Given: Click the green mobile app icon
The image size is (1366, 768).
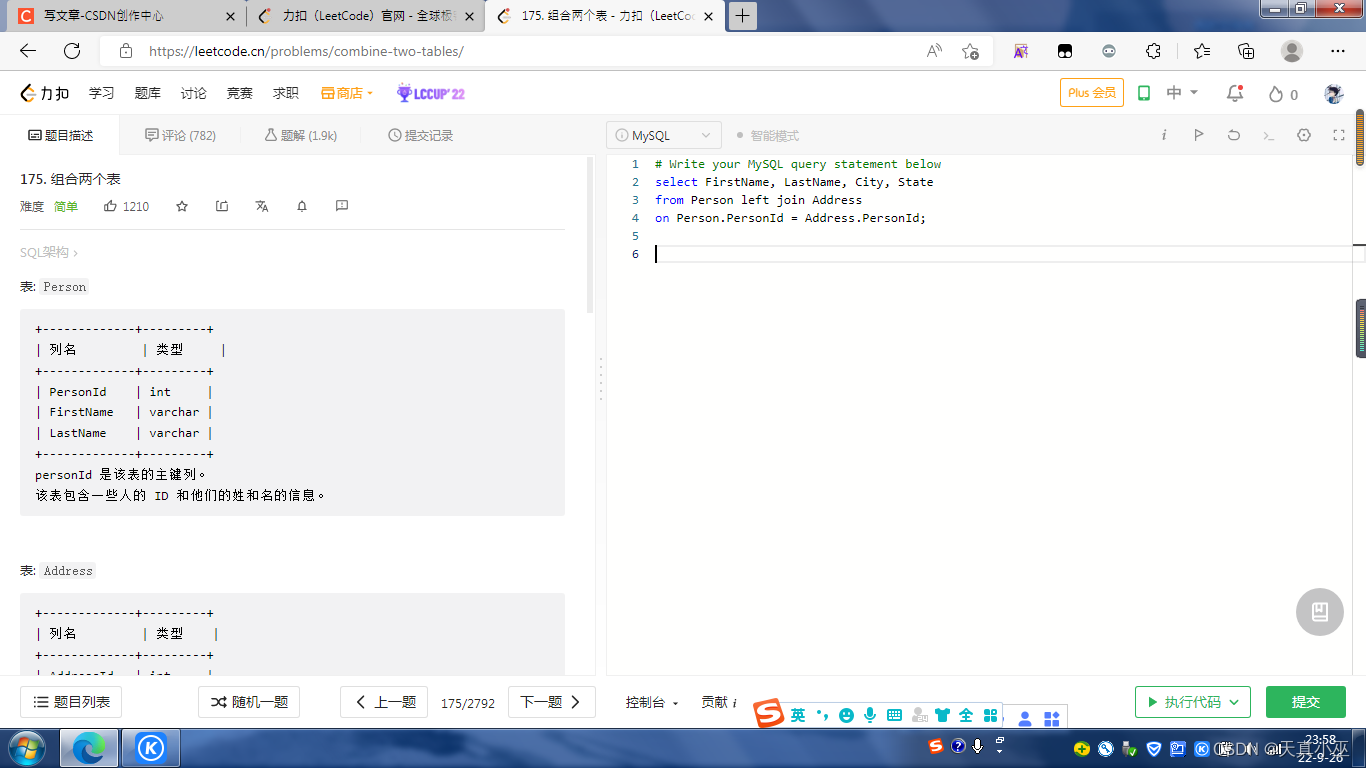Looking at the screenshot, I should (x=1144, y=93).
